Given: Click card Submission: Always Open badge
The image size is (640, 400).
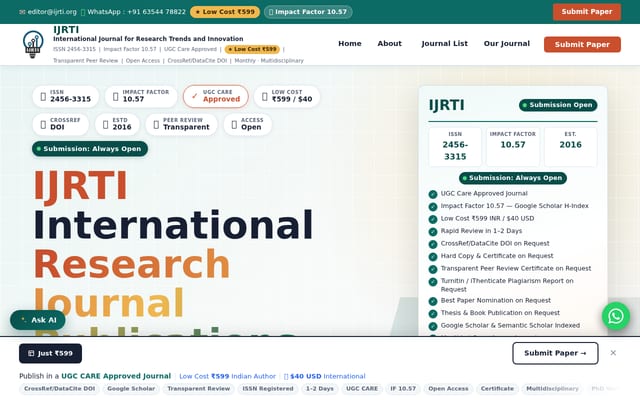Looking at the screenshot, I should (513, 178).
